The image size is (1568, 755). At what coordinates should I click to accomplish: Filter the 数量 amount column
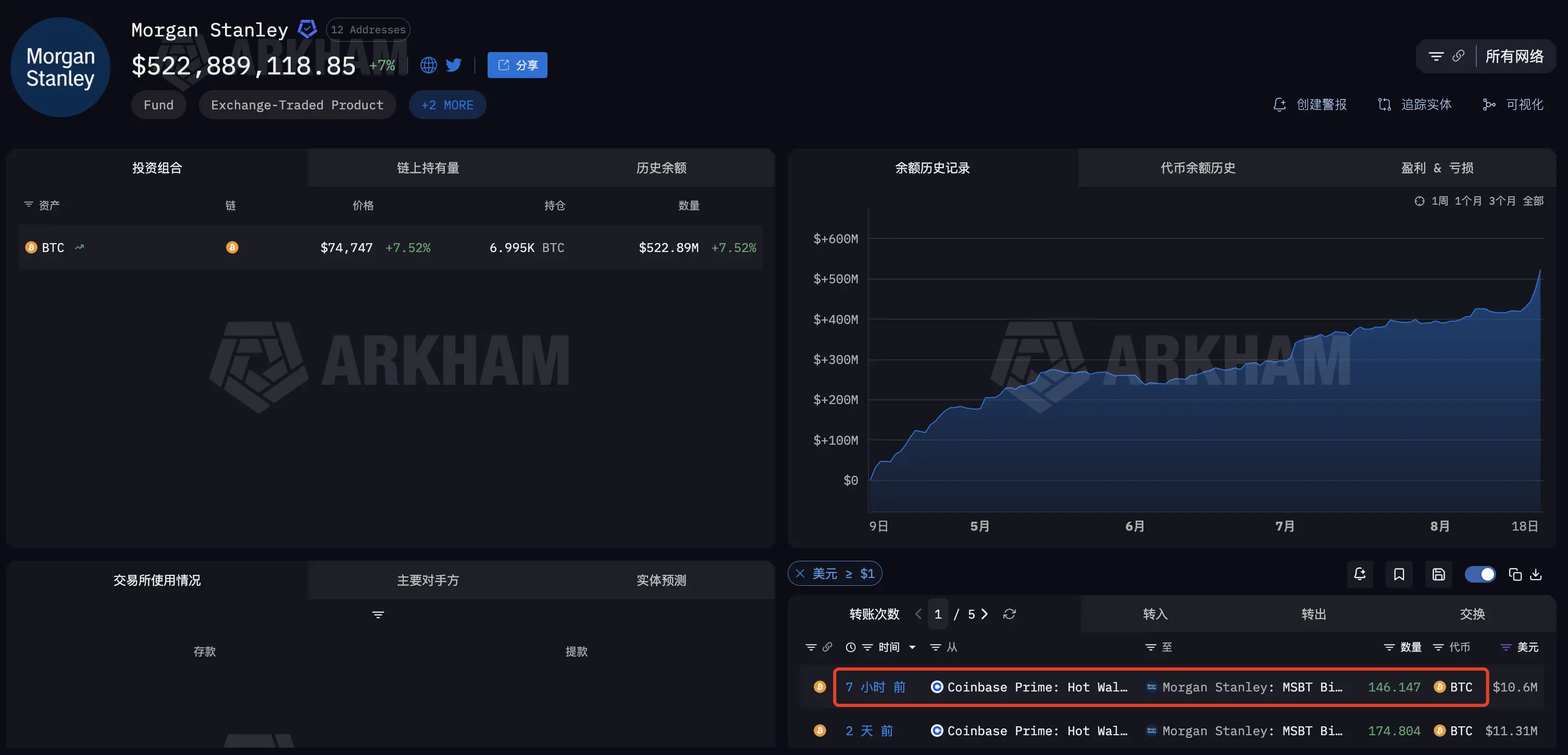1389,647
